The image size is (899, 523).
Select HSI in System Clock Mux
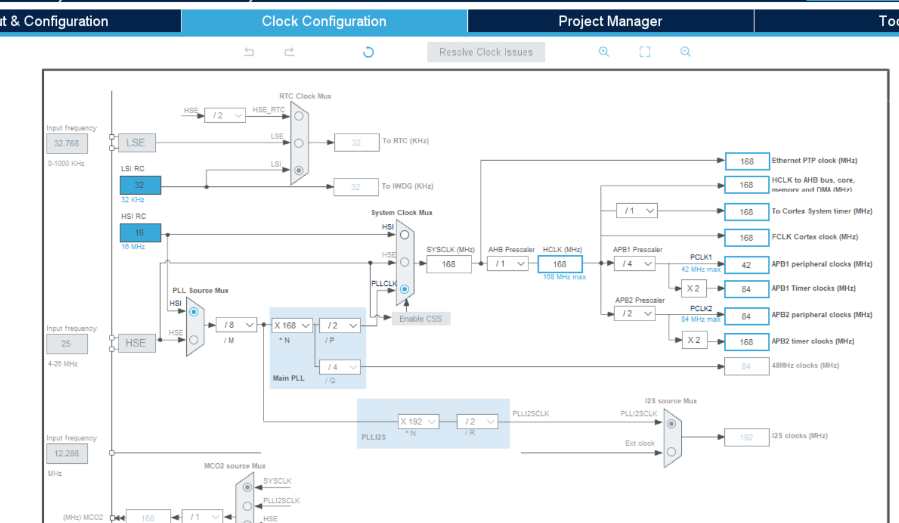click(404, 235)
